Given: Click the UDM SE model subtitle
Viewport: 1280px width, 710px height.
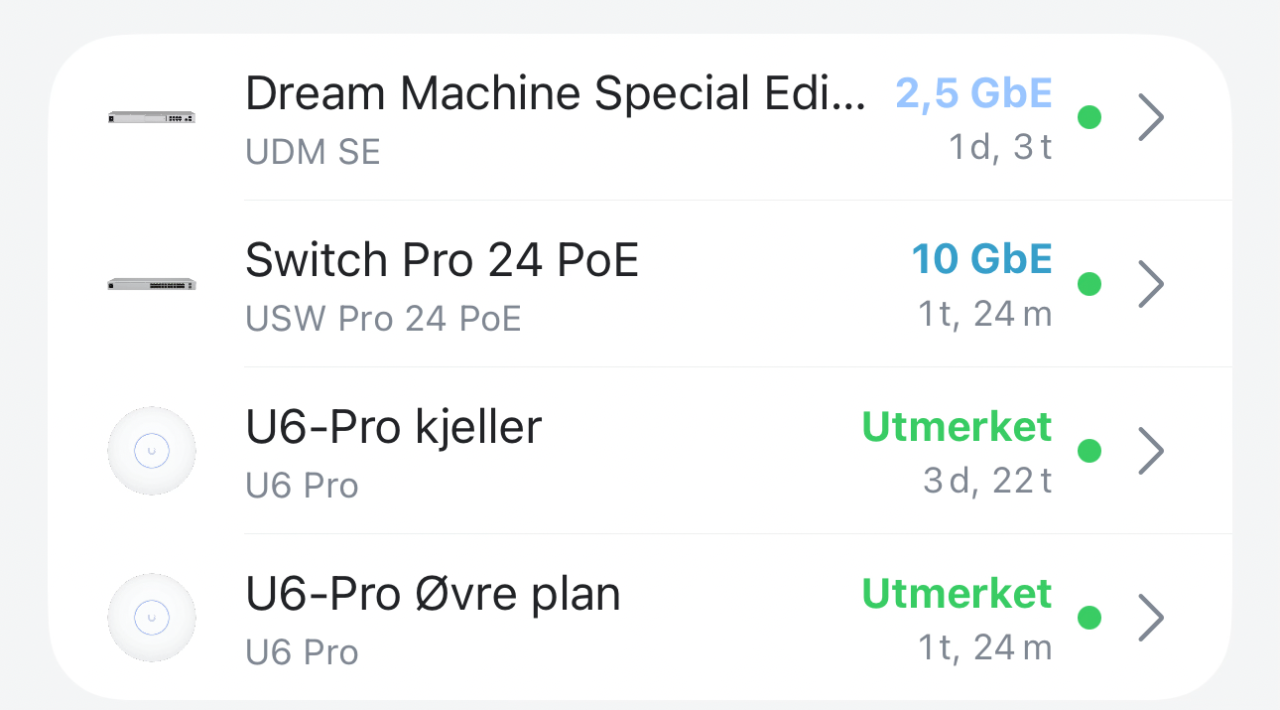Looking at the screenshot, I should [313, 152].
